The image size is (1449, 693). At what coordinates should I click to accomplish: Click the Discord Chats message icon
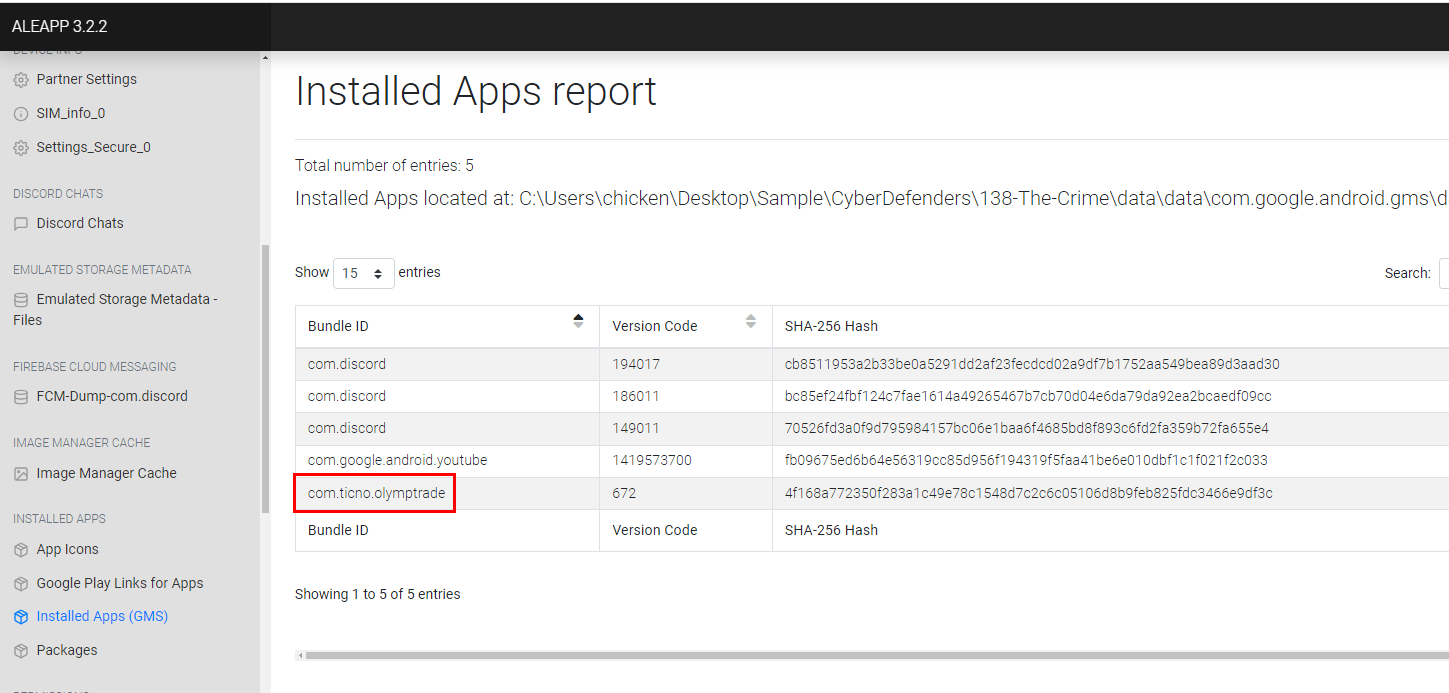[x=21, y=224]
